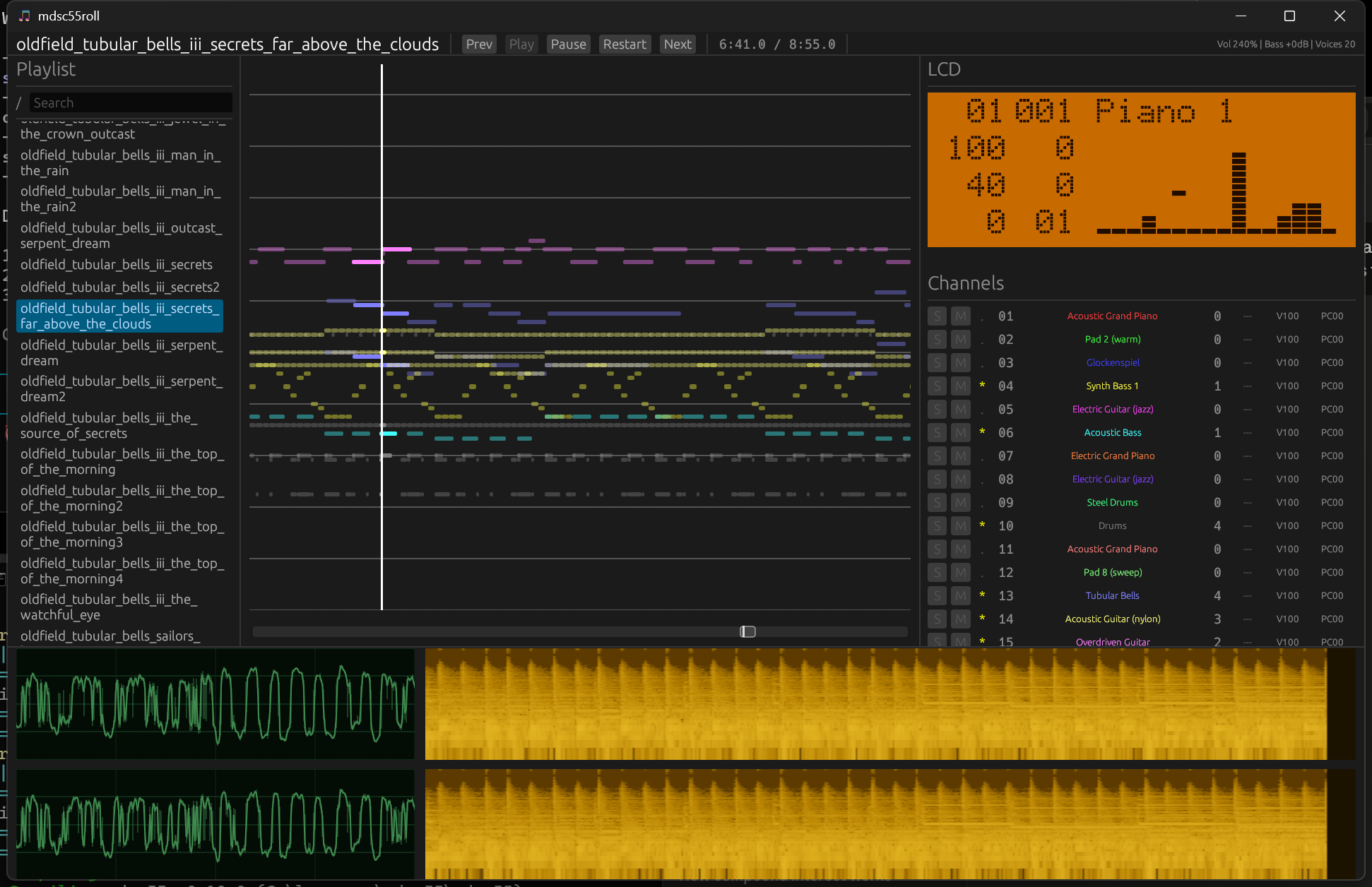Click the horizontal scrollbar handle below the piano roll

(x=747, y=631)
